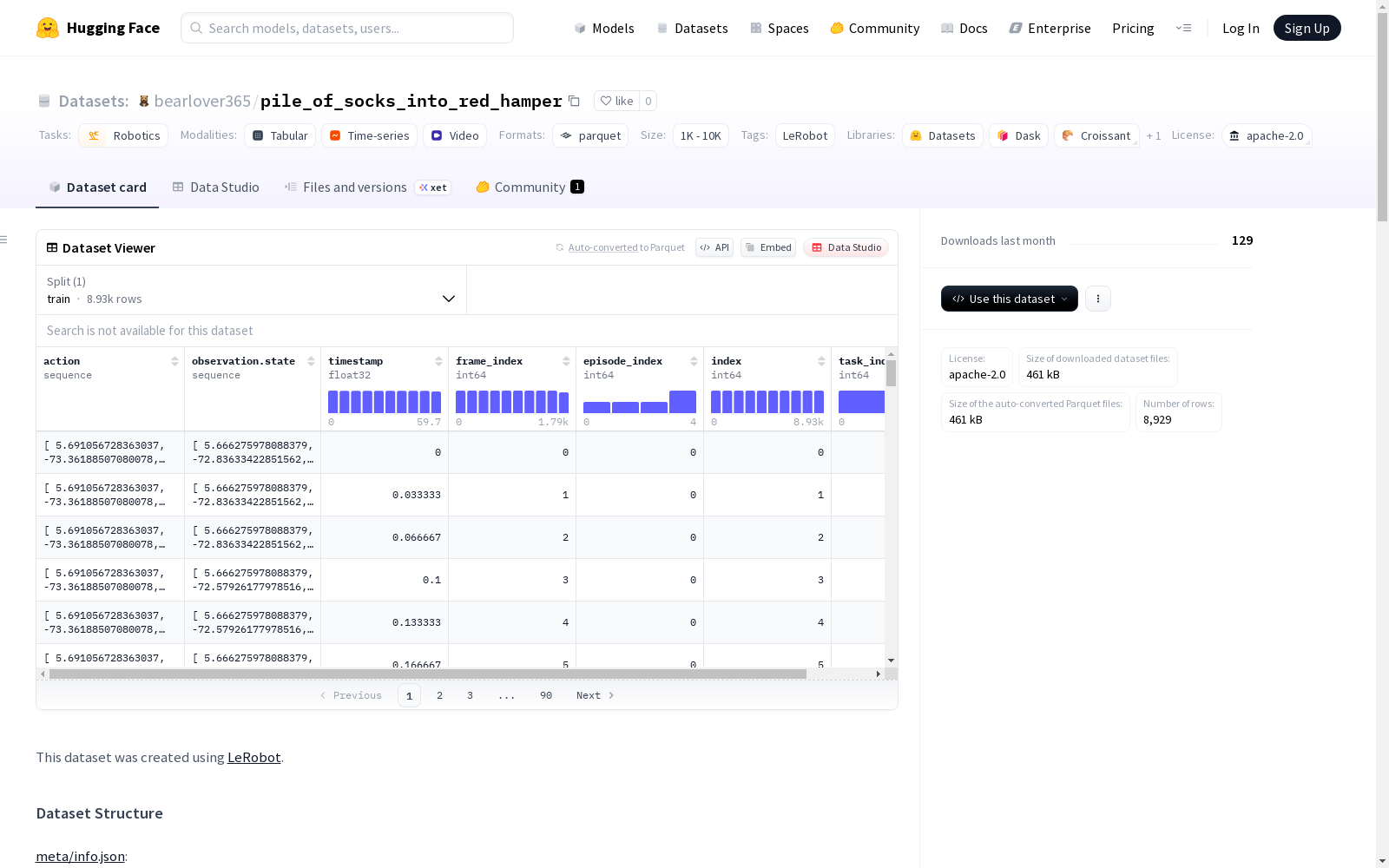
Task: Click the Hugging Face logo icon
Action: 48,28
